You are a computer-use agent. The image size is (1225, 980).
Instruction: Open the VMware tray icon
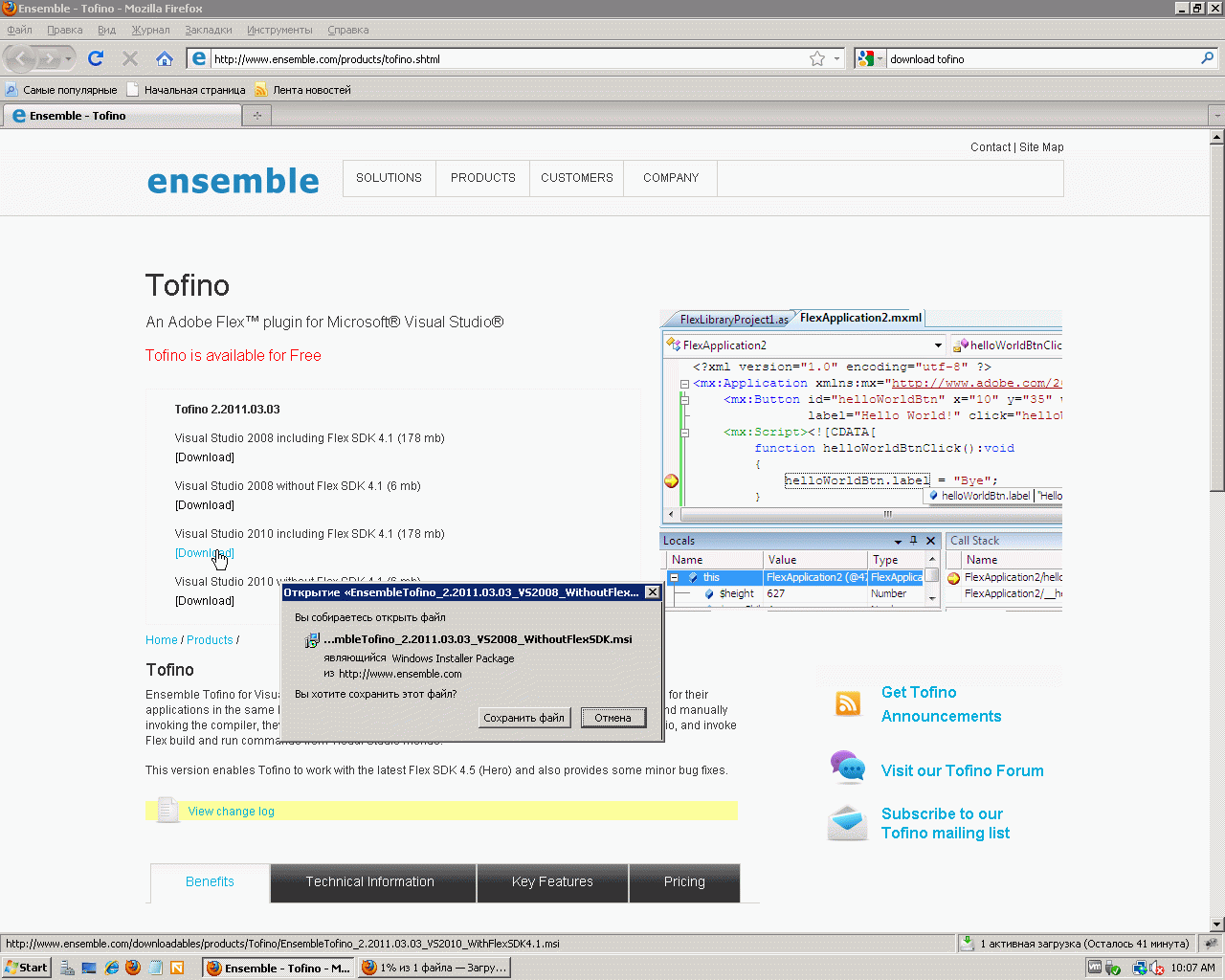tap(1094, 968)
